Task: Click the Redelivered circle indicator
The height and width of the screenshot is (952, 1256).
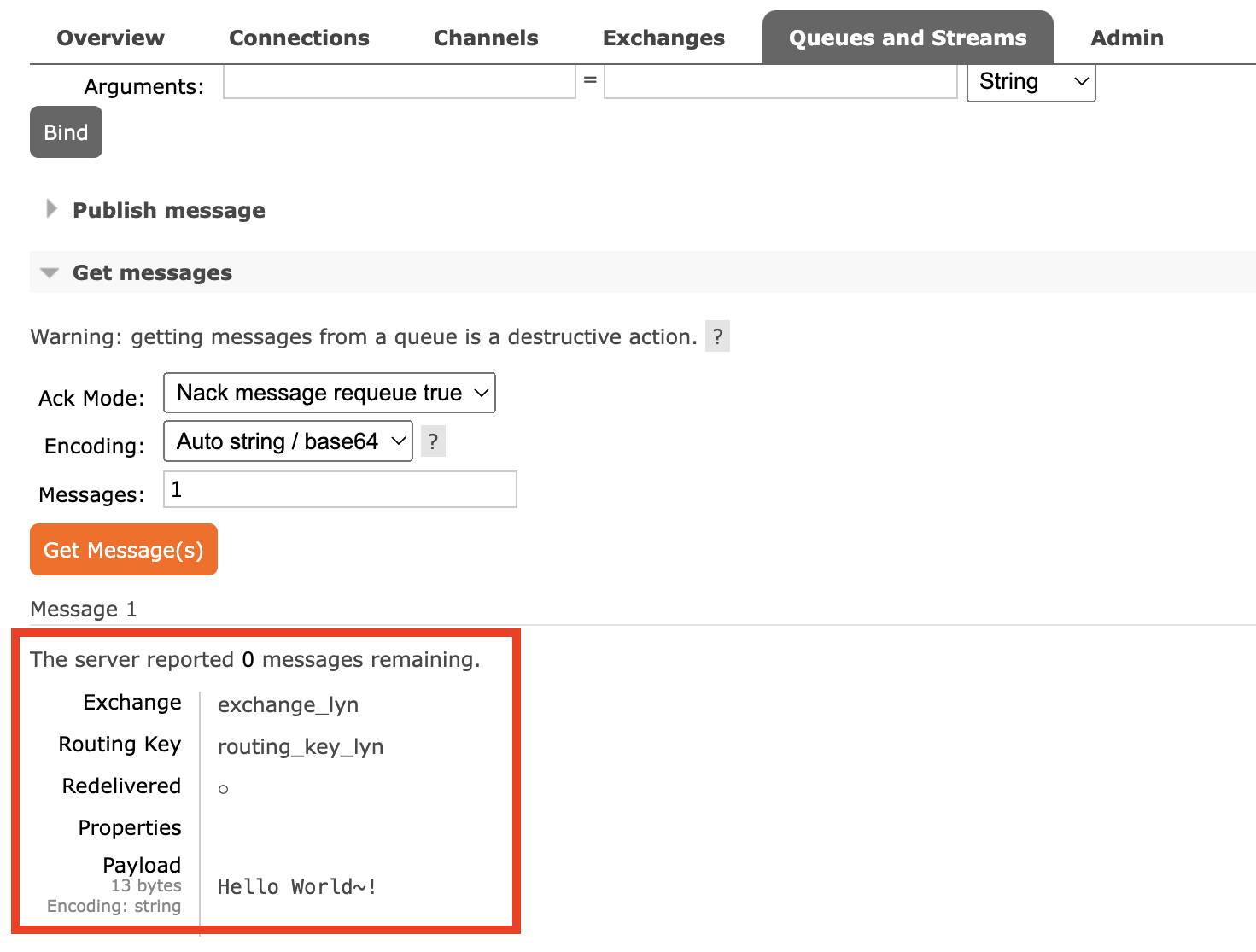Action: tap(223, 789)
